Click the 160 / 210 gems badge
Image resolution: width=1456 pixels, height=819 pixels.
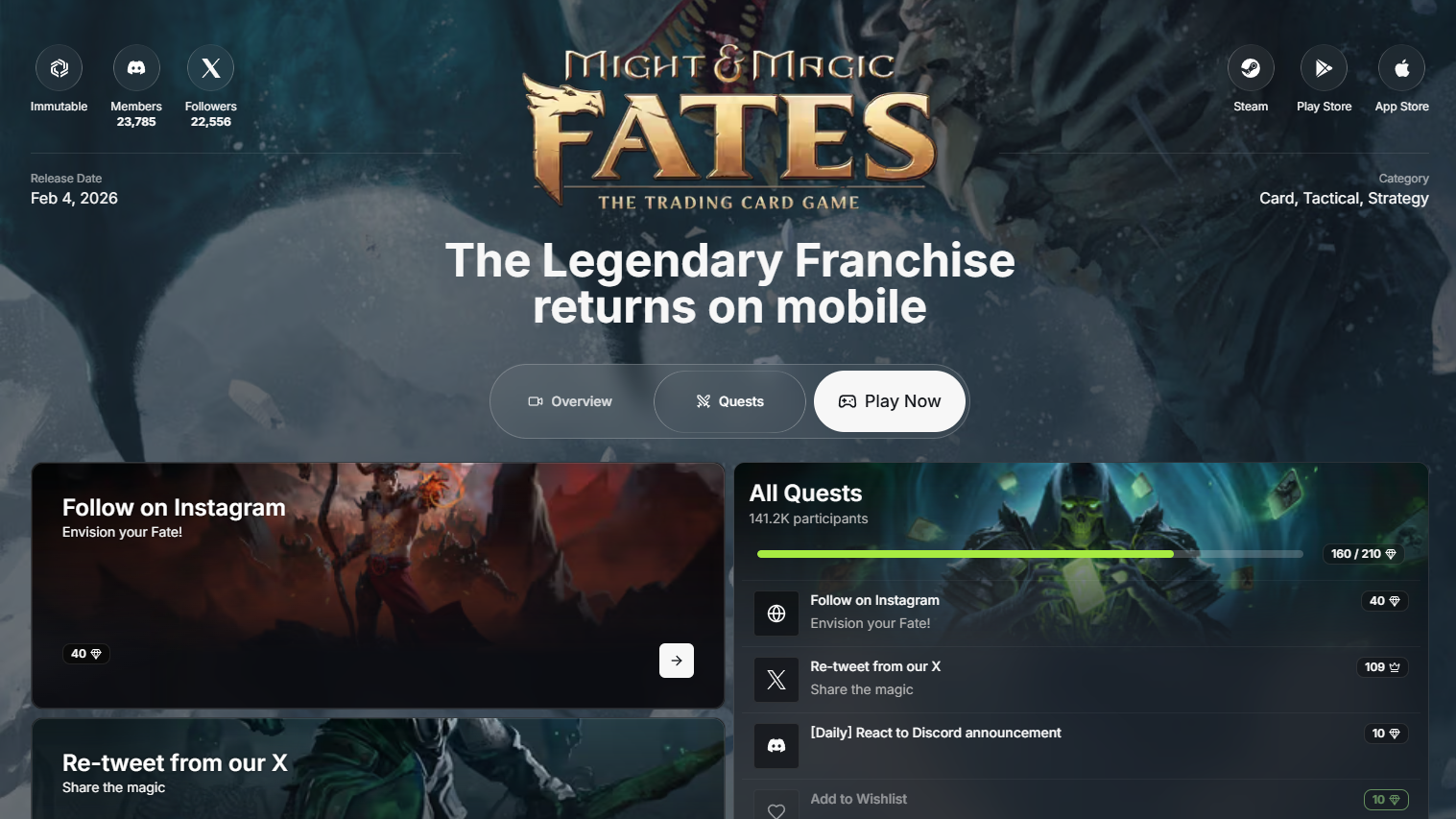(1364, 554)
